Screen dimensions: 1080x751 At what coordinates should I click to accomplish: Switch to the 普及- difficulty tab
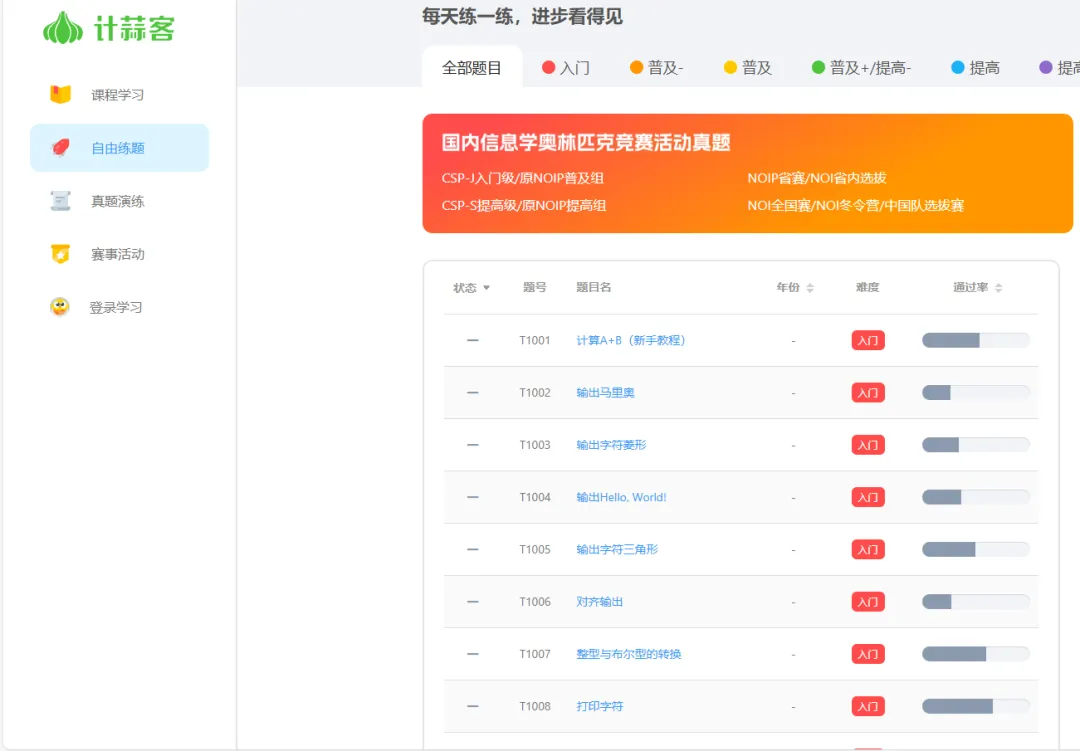pyautogui.click(x=657, y=68)
